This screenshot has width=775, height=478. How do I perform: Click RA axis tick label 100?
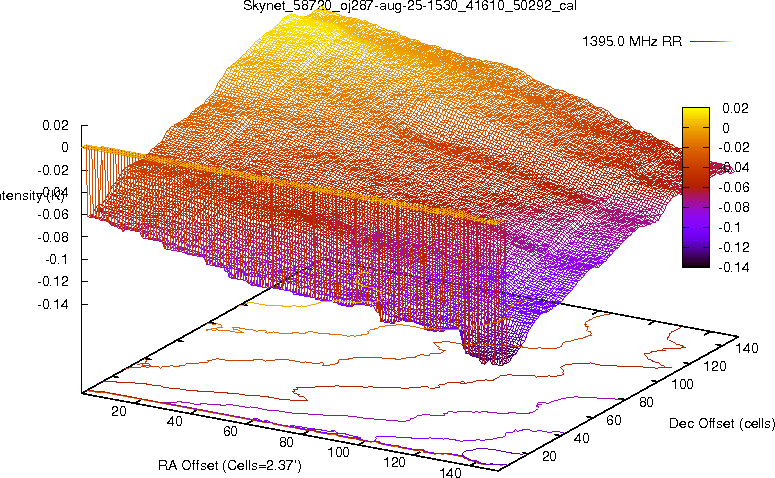(x=339, y=452)
